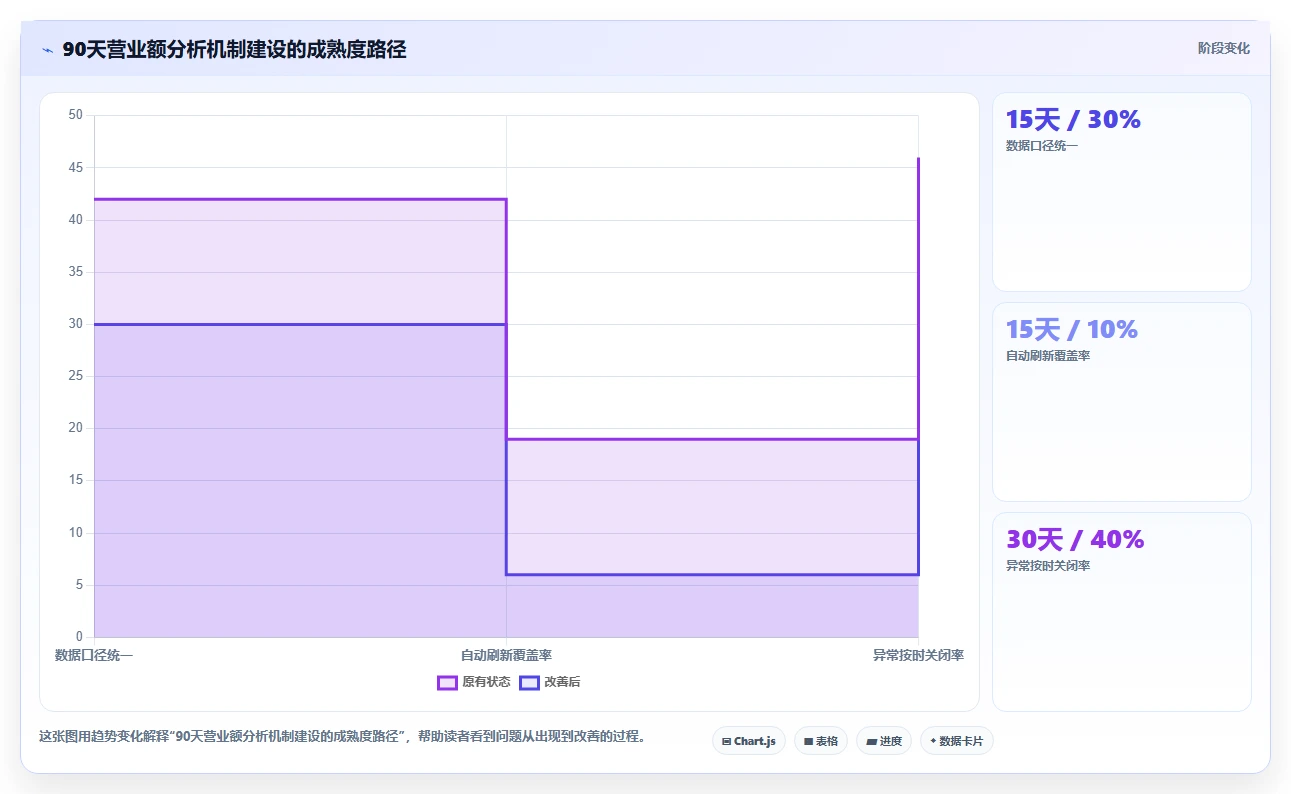Screen dimensions: 1291x794
Task: Click the 数据口径统一 card caption
Action: pyautogui.click(x=1042, y=146)
